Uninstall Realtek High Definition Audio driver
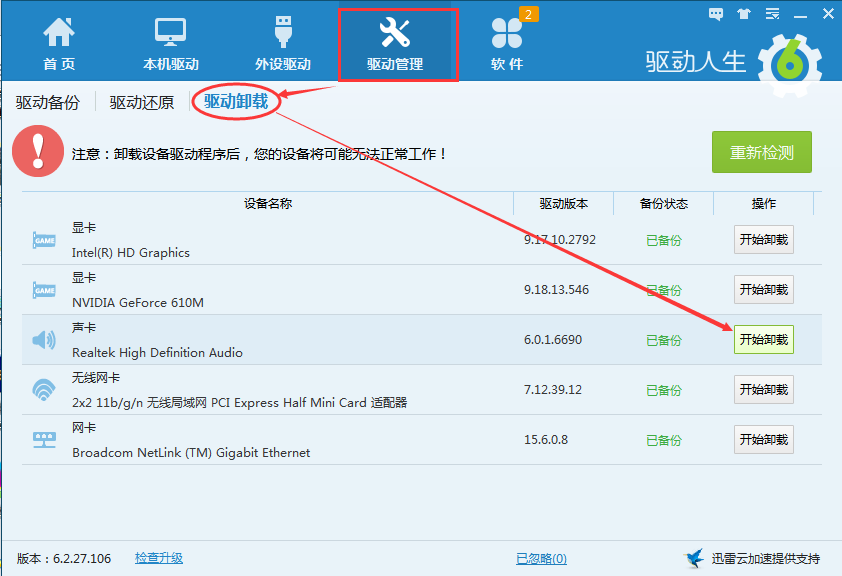842x576 pixels. [763, 340]
